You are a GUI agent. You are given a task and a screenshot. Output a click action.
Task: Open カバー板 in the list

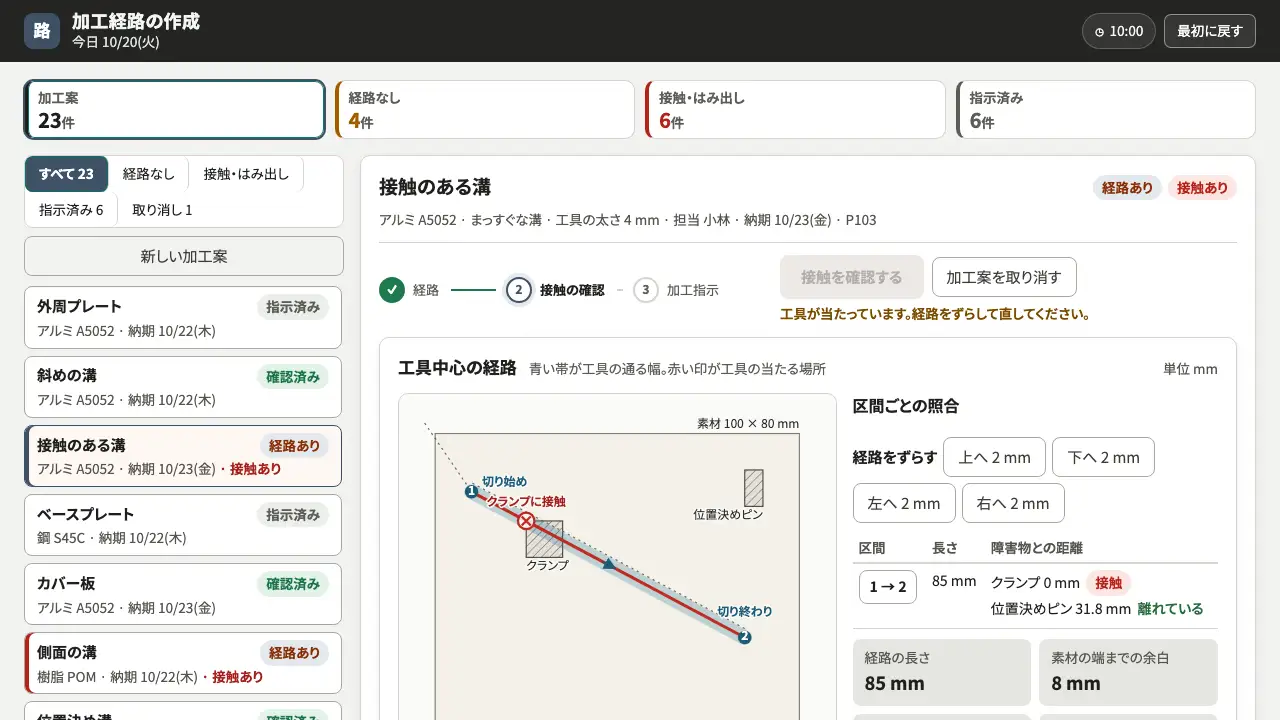(x=183, y=594)
